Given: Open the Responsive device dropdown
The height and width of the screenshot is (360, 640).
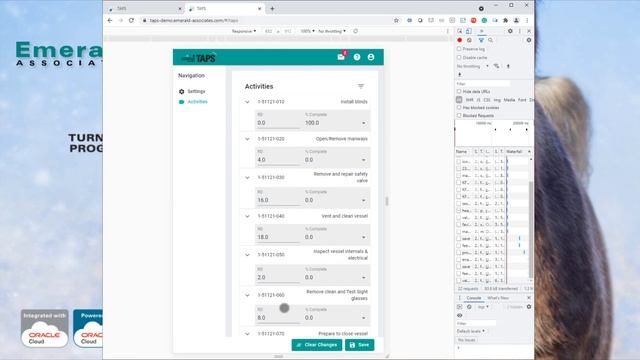Looking at the screenshot, I should pos(244,31).
